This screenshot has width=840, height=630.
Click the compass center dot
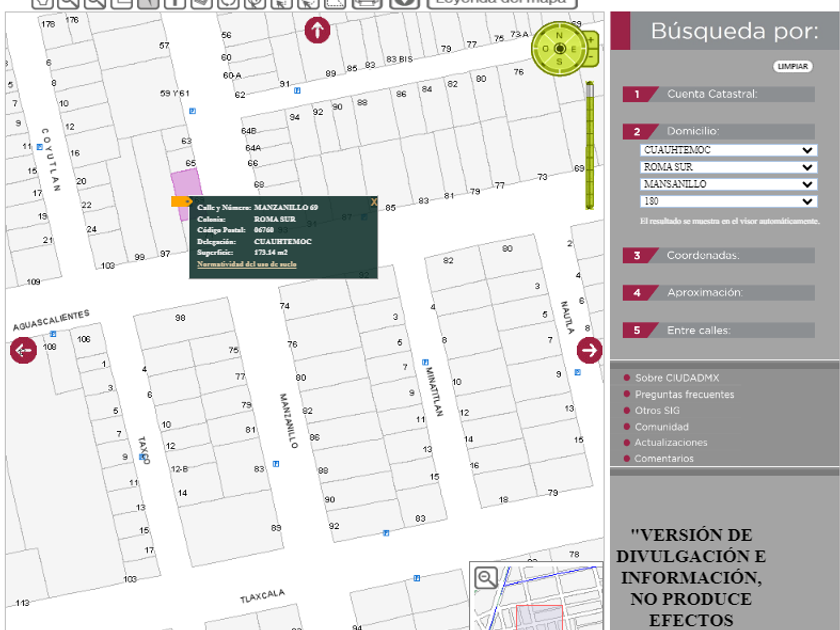(x=560, y=49)
